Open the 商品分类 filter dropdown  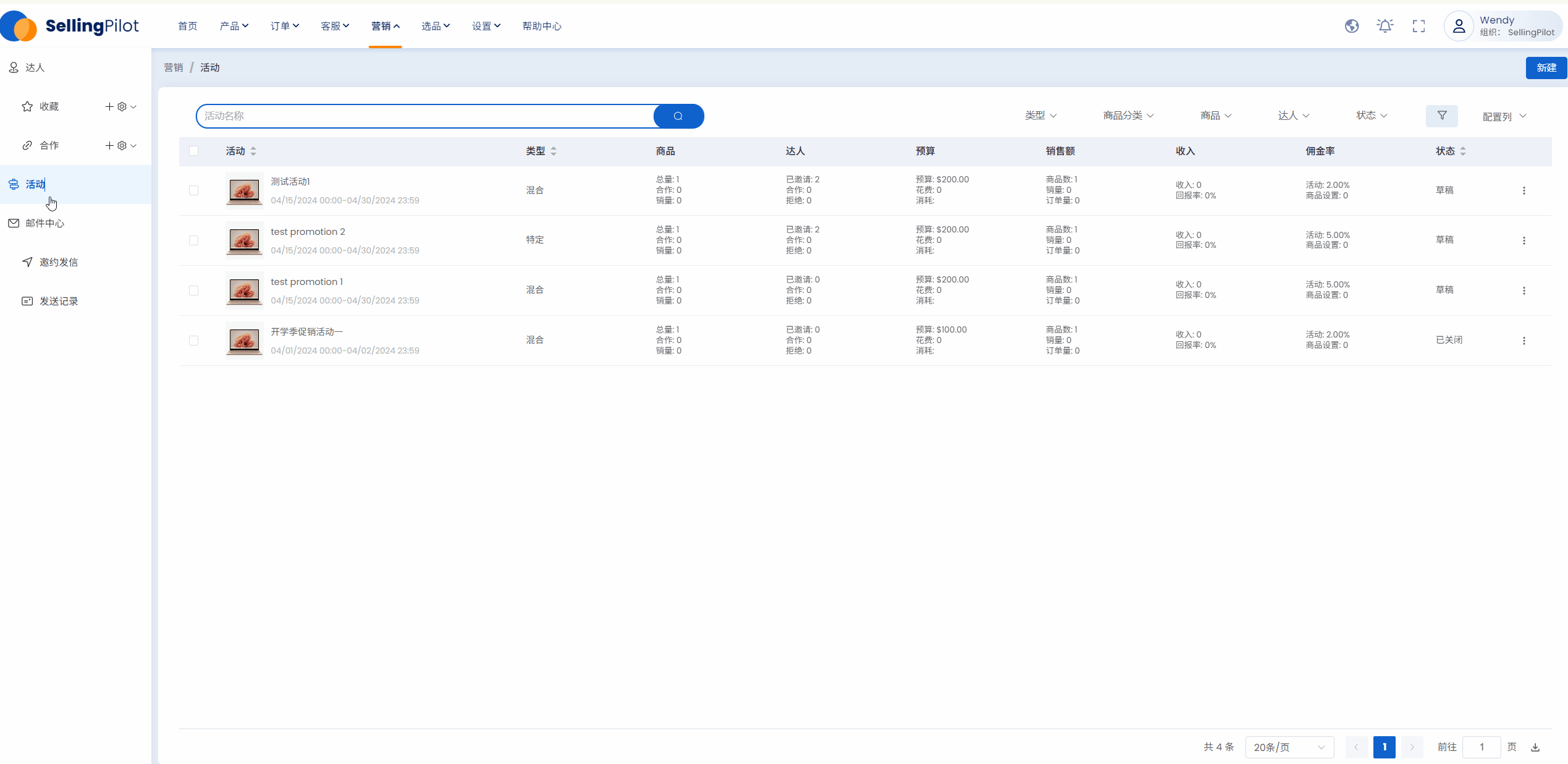pyautogui.click(x=1128, y=116)
